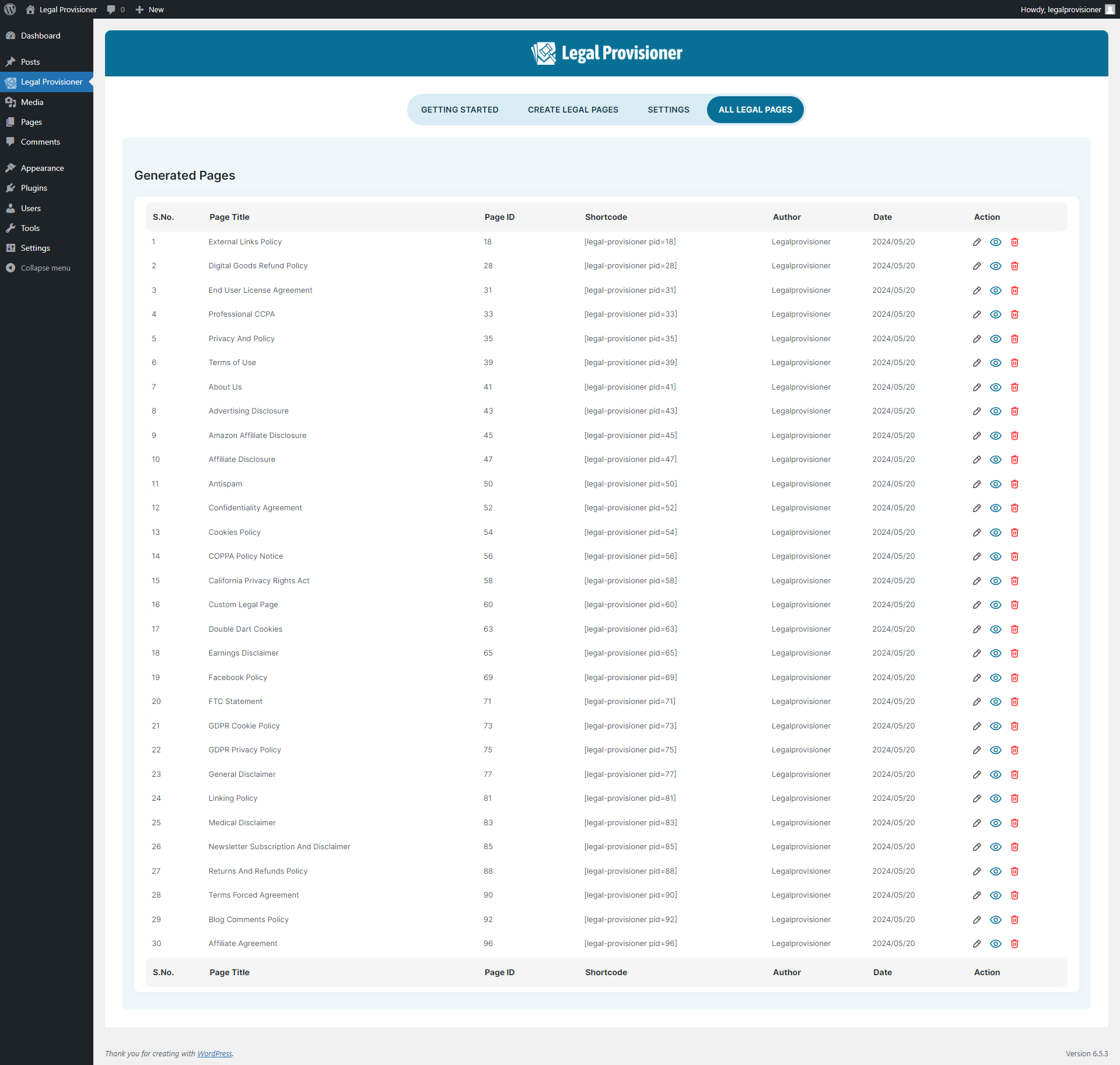1120x1065 pixels.
Task: Preview Medical Disclaimer using its eye icon
Action: (x=996, y=823)
